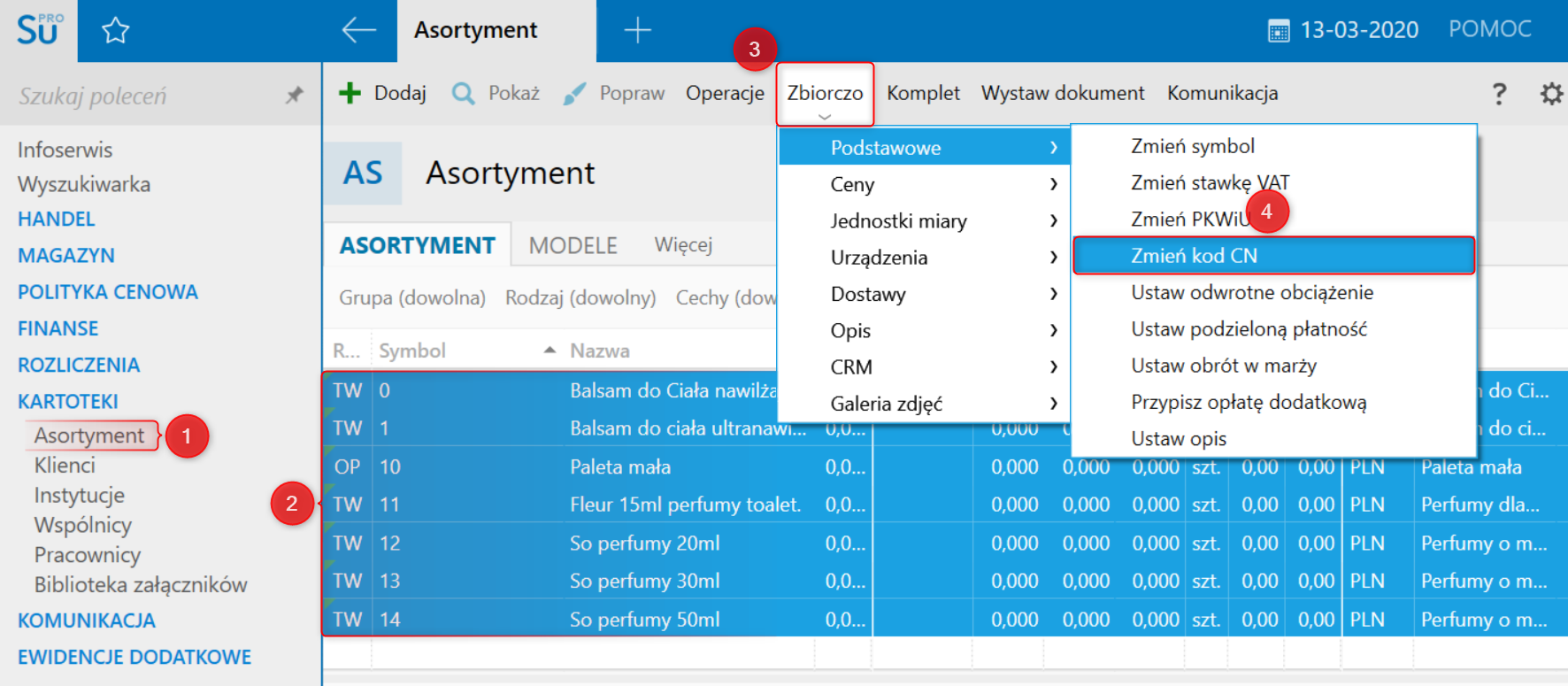Screen dimensions: 1568x686
Task: Select row So perfumy 50ml
Action: pos(945,620)
